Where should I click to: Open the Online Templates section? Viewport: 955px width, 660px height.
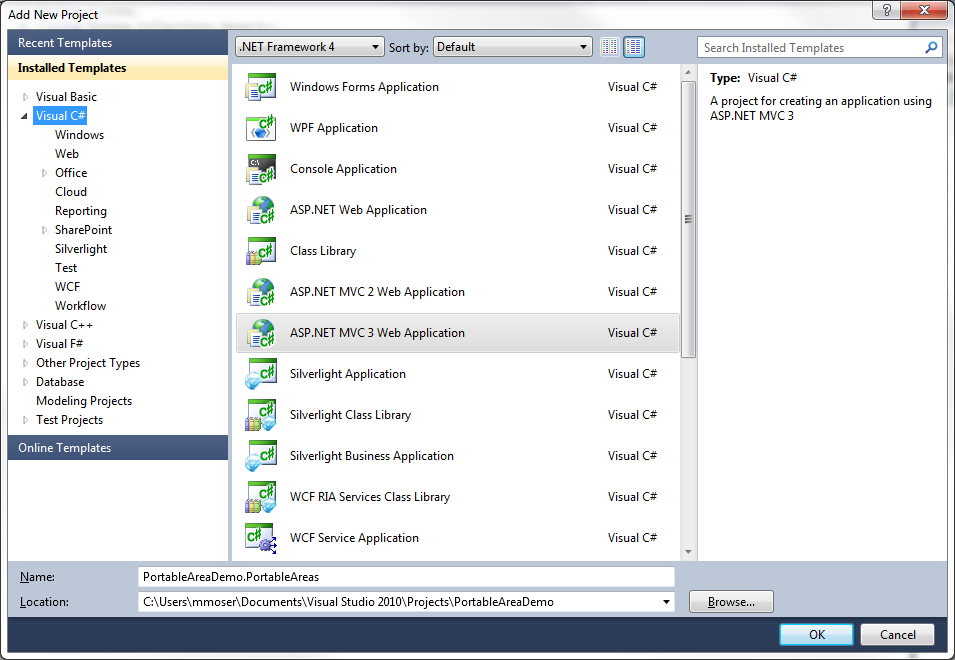(x=118, y=448)
